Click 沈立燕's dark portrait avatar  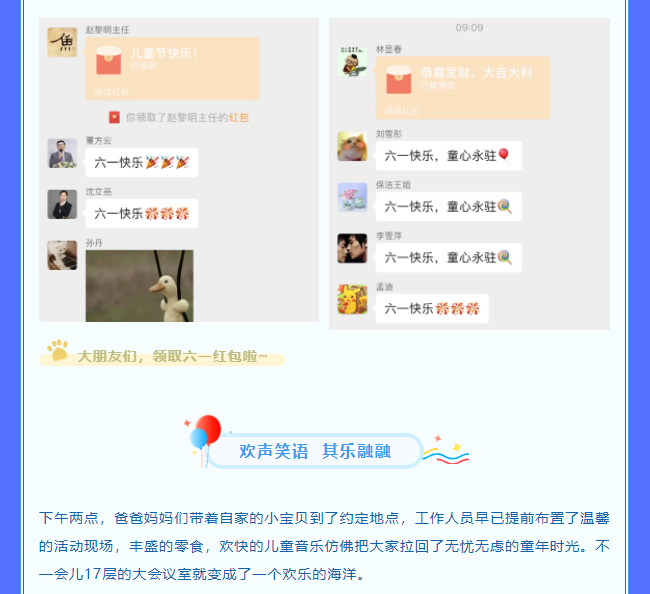tap(62, 204)
